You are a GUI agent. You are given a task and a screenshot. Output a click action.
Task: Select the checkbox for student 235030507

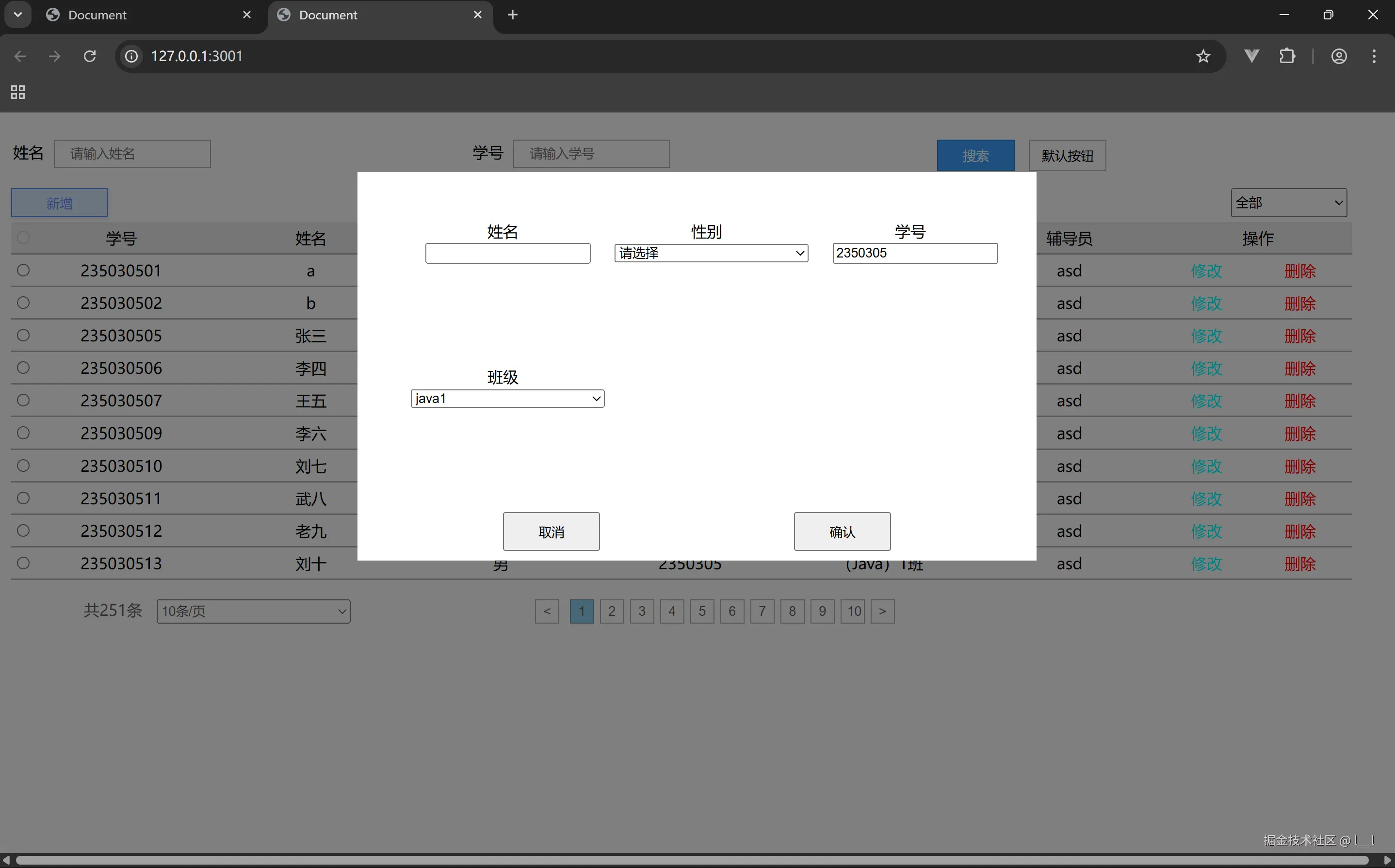click(24, 400)
